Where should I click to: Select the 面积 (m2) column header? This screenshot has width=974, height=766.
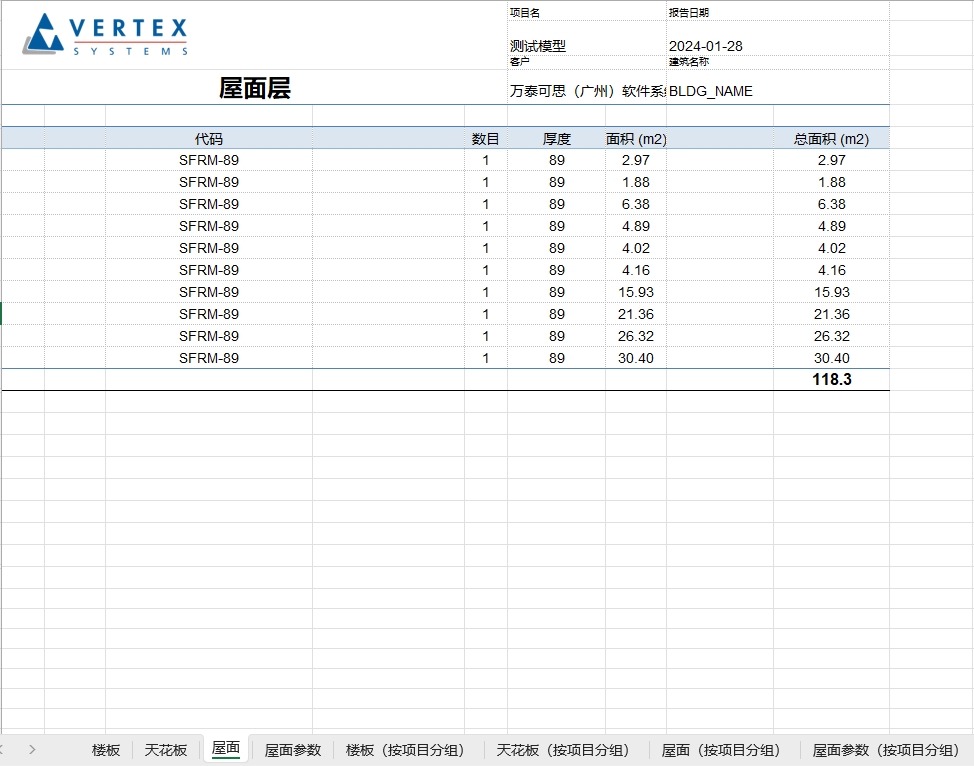[636, 139]
